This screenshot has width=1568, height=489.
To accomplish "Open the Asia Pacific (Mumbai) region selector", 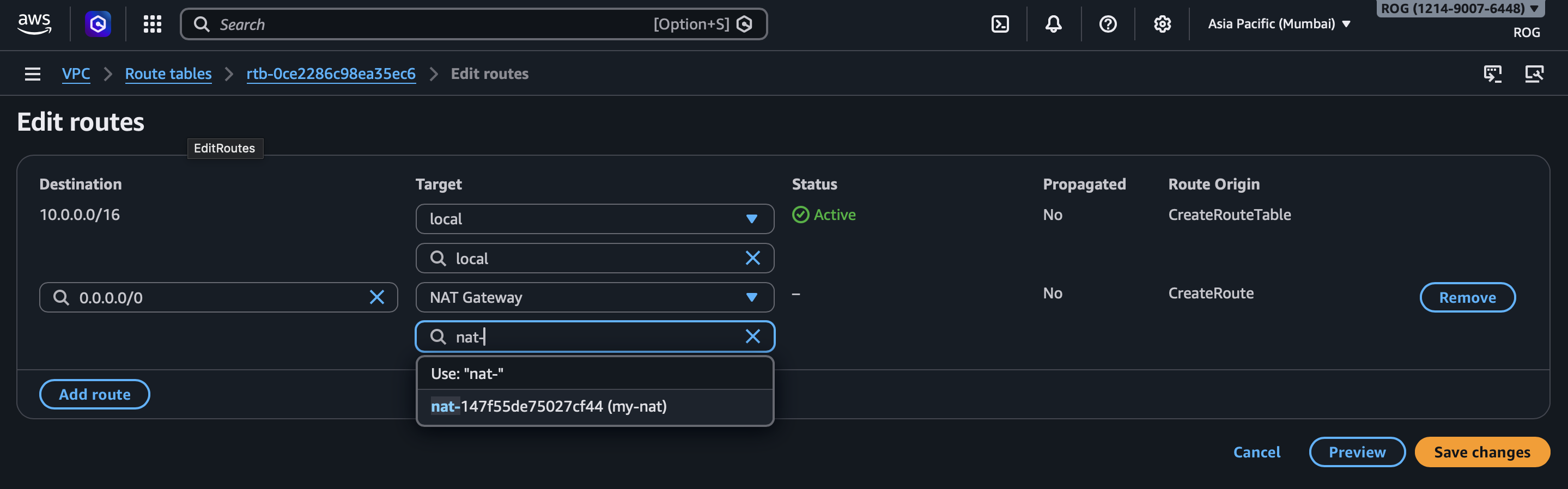I will (x=1278, y=25).
